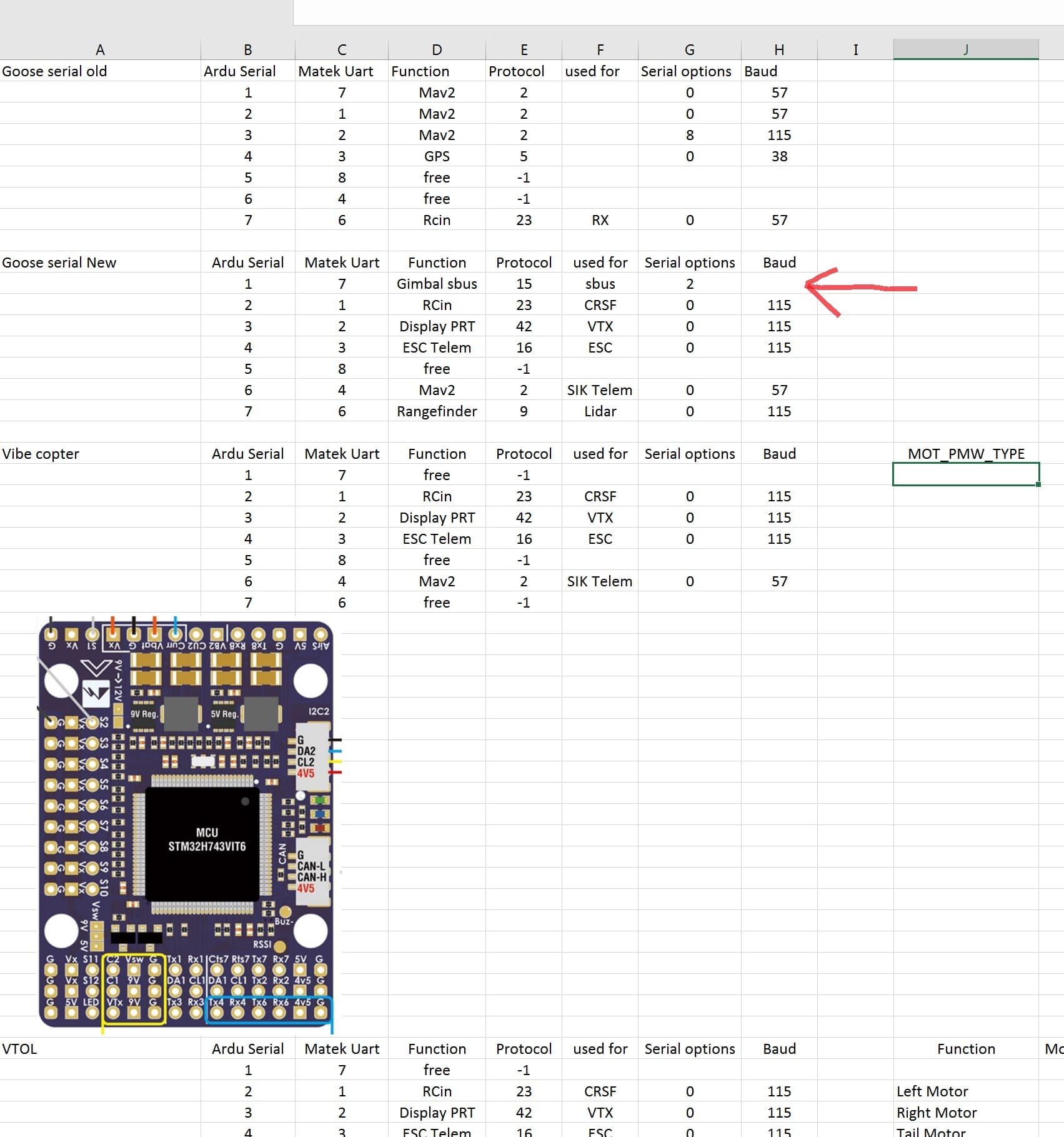Click the 'GPS' function cell
The height and width of the screenshot is (1137, 1064).
click(x=437, y=156)
